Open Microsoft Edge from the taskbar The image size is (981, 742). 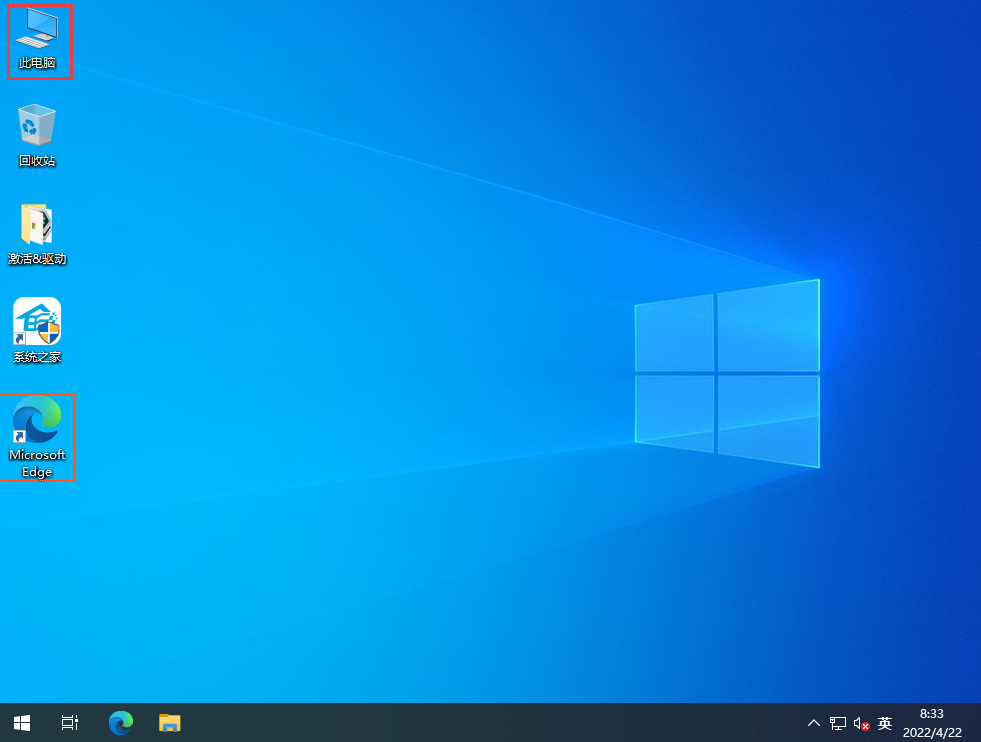pyautogui.click(x=120, y=722)
